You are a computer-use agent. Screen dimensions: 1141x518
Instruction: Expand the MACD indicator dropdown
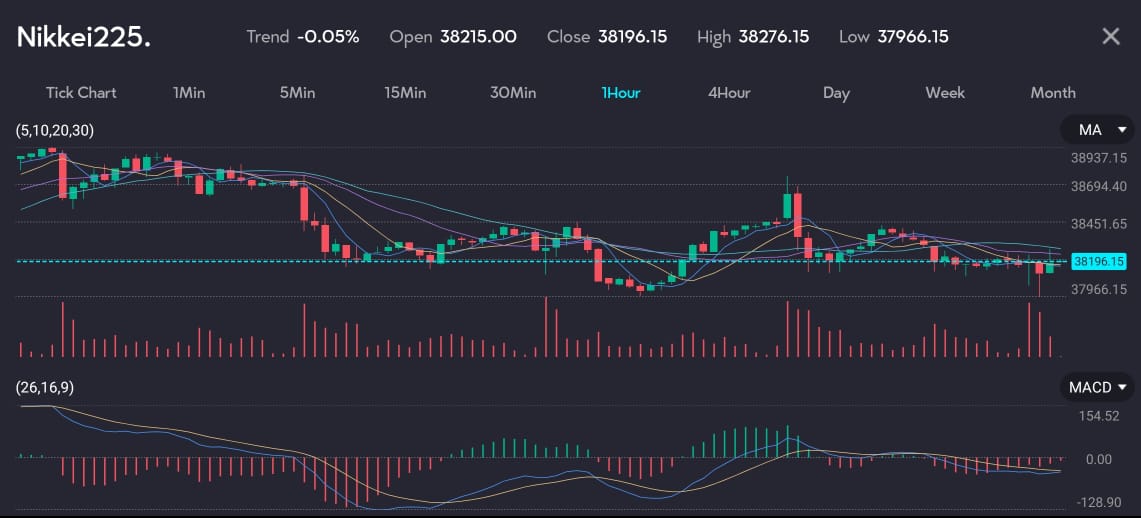[1097, 387]
